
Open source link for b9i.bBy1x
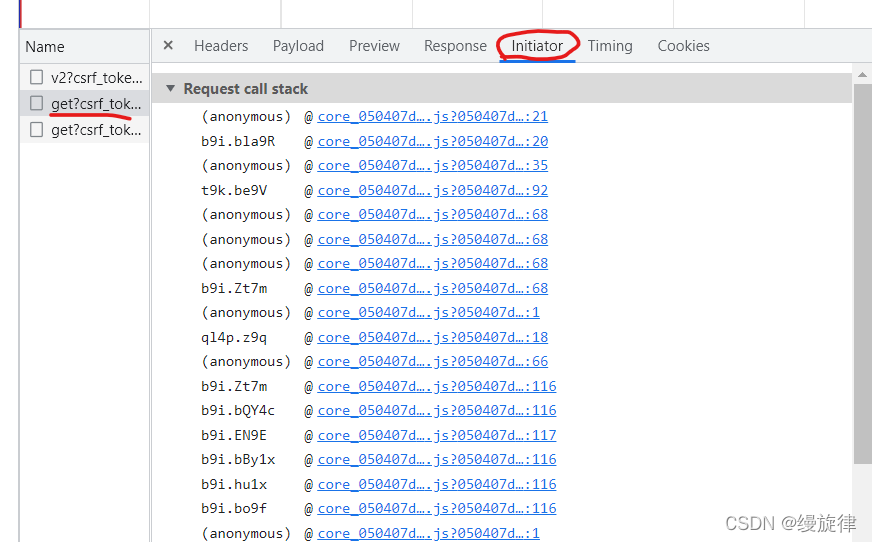(x=437, y=459)
